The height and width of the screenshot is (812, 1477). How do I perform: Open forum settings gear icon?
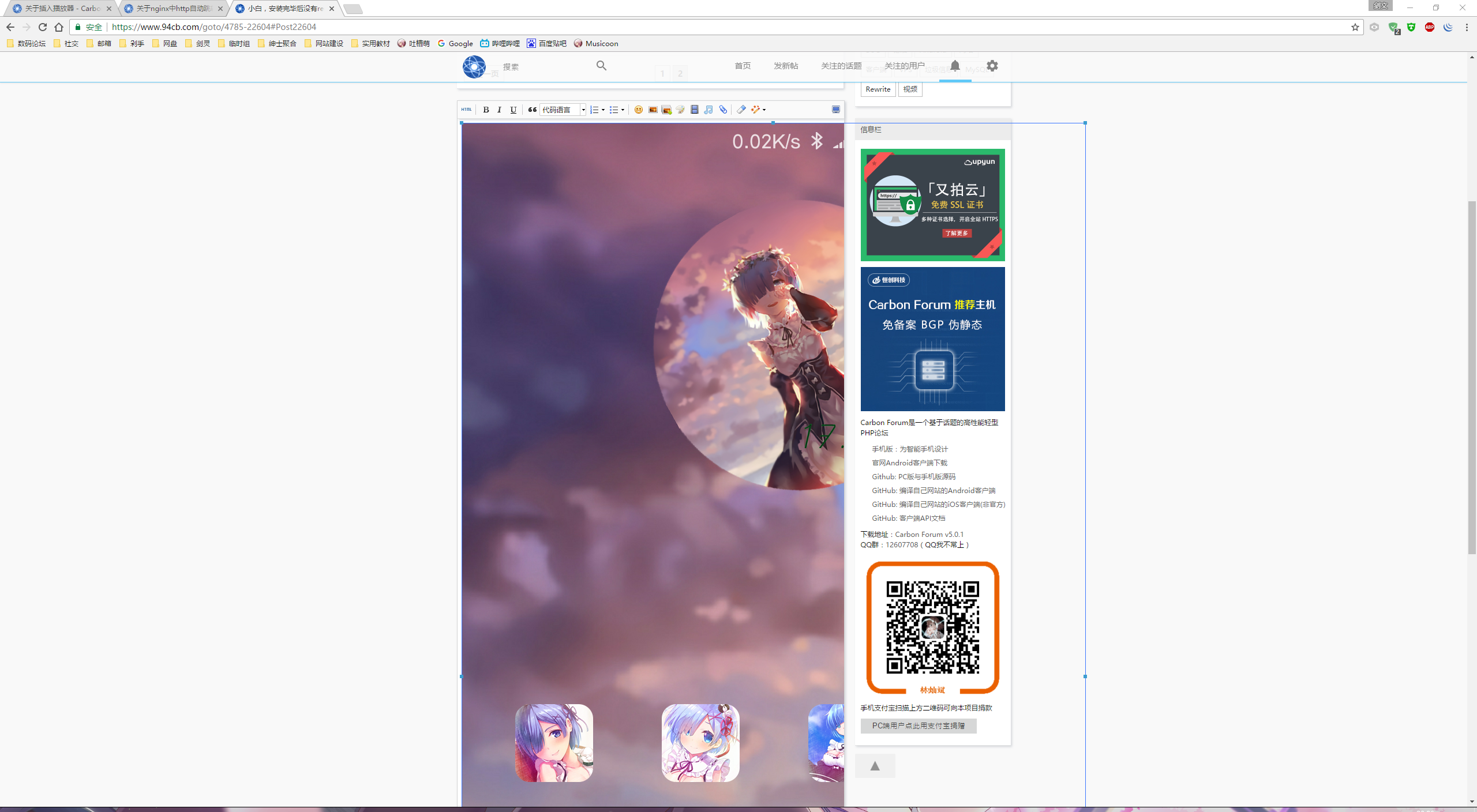[x=992, y=66]
